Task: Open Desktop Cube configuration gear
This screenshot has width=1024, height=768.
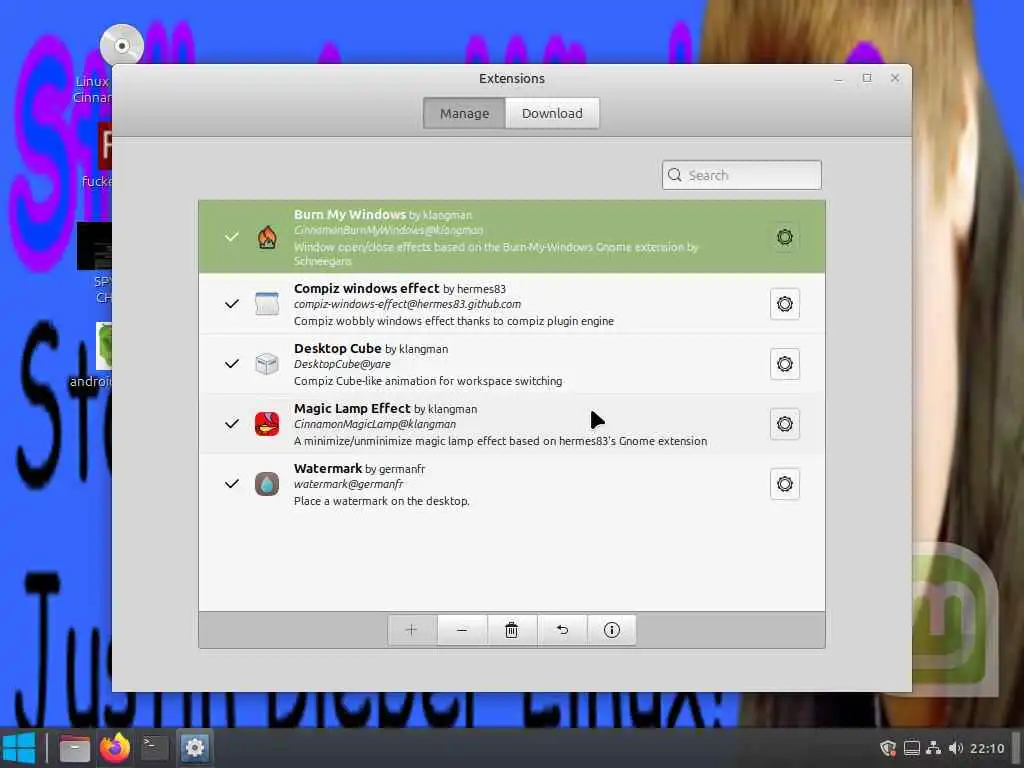Action: tap(784, 364)
